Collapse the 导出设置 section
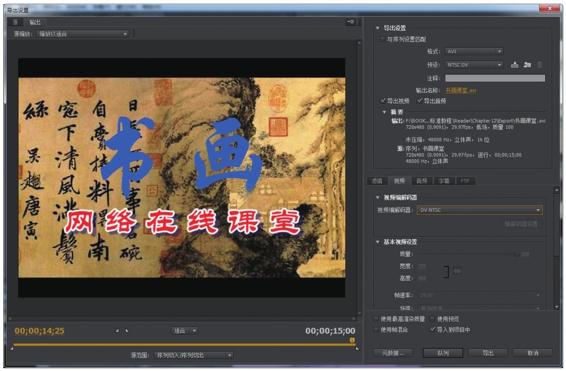 378,28
